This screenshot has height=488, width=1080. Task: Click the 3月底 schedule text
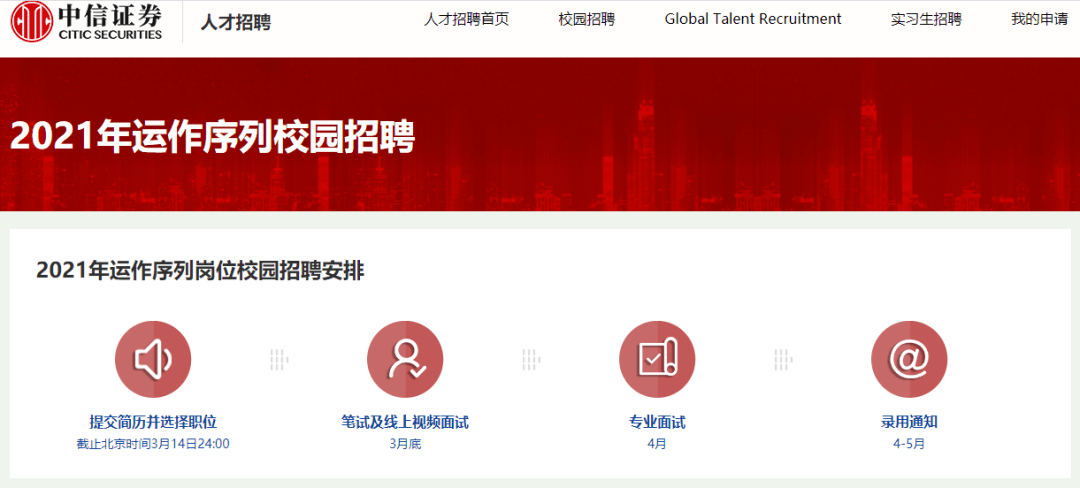(405, 444)
